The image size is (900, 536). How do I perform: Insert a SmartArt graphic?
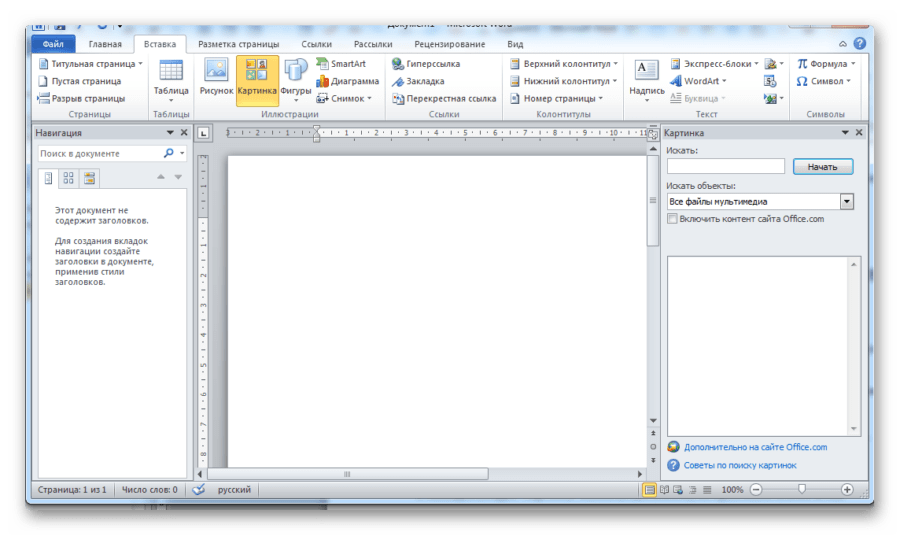[341, 64]
